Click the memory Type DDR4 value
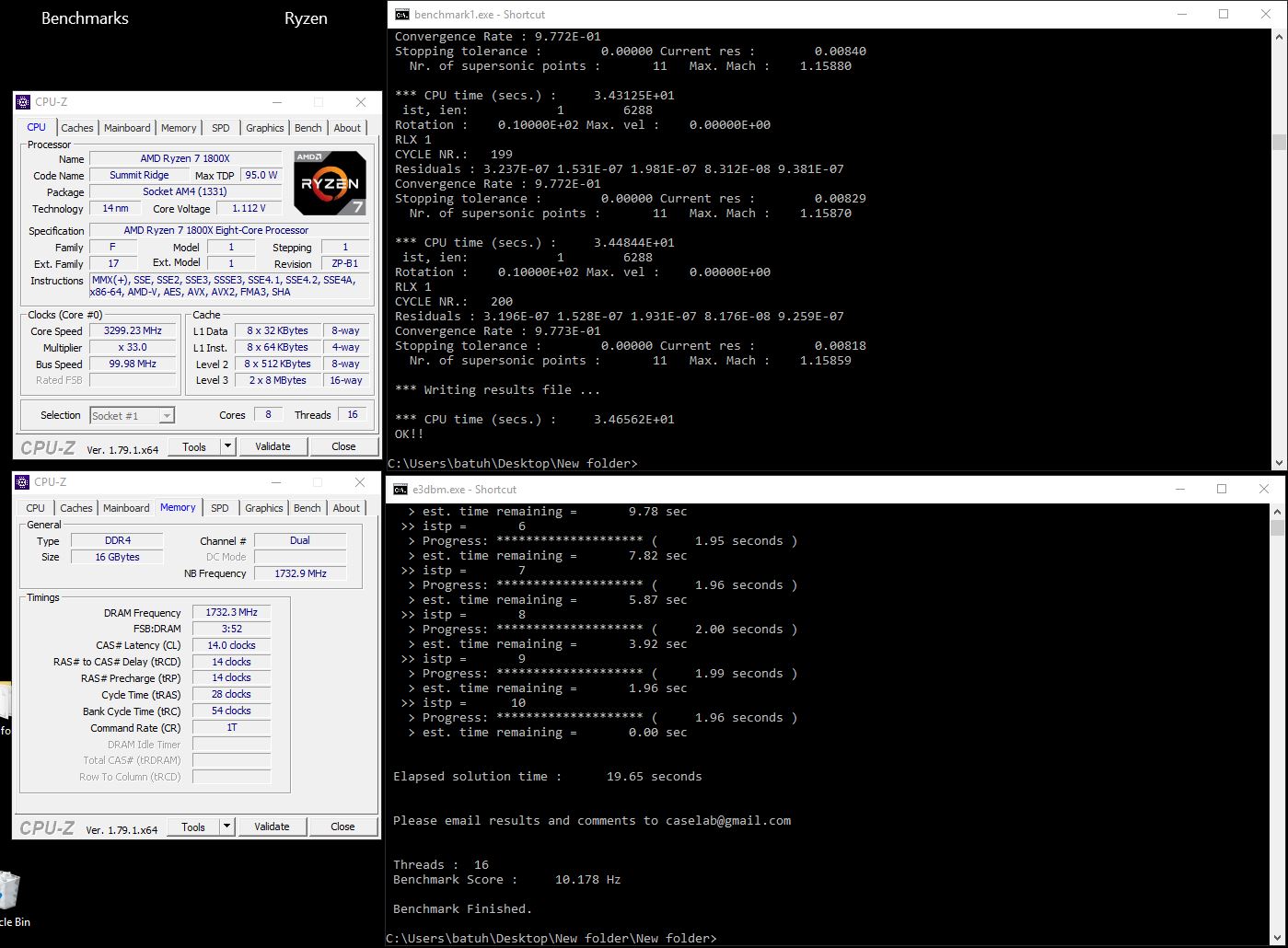This screenshot has width=1288, height=948. coord(117,541)
